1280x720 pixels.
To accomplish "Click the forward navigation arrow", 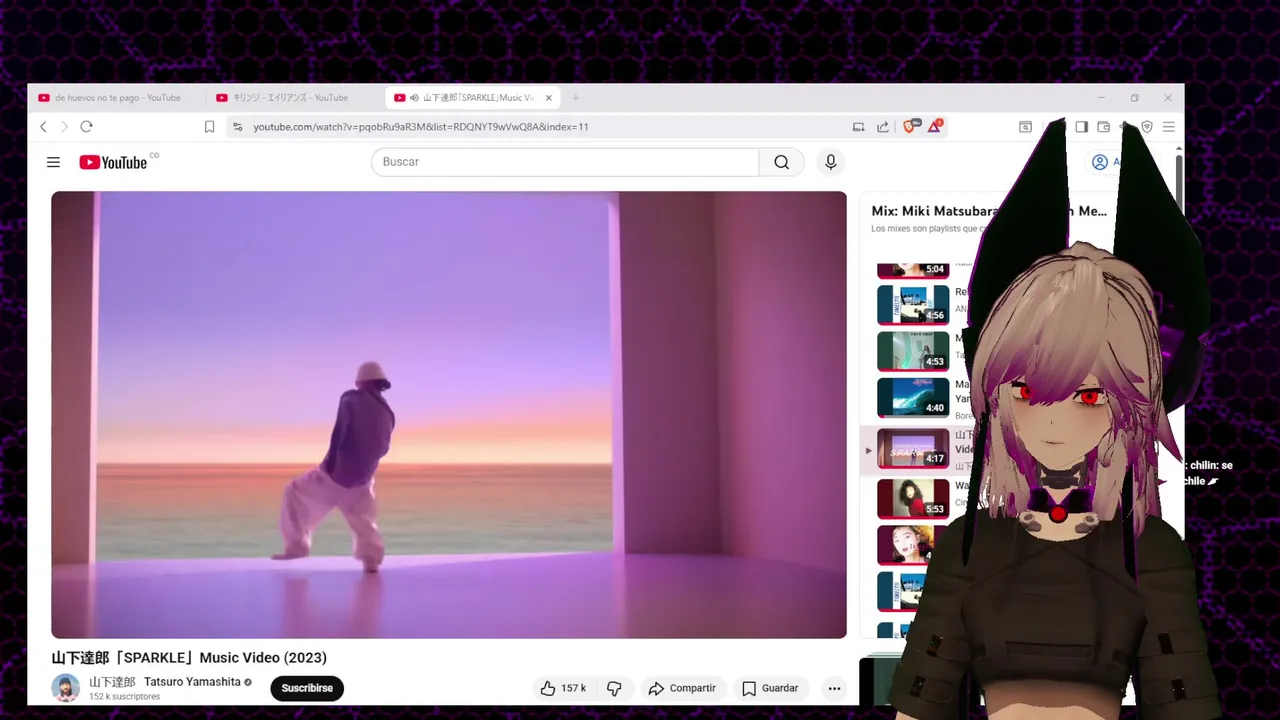I will pyautogui.click(x=64, y=127).
